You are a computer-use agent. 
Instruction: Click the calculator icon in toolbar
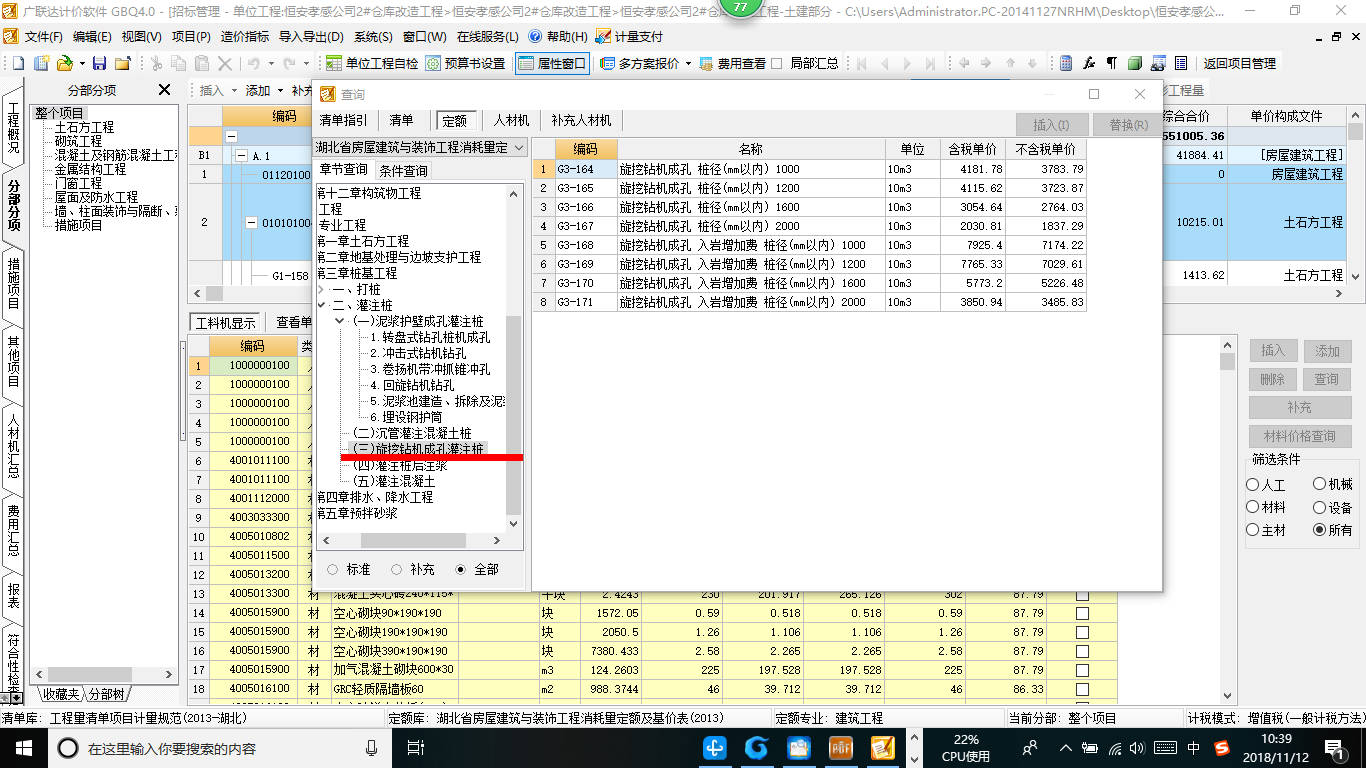point(1066,63)
